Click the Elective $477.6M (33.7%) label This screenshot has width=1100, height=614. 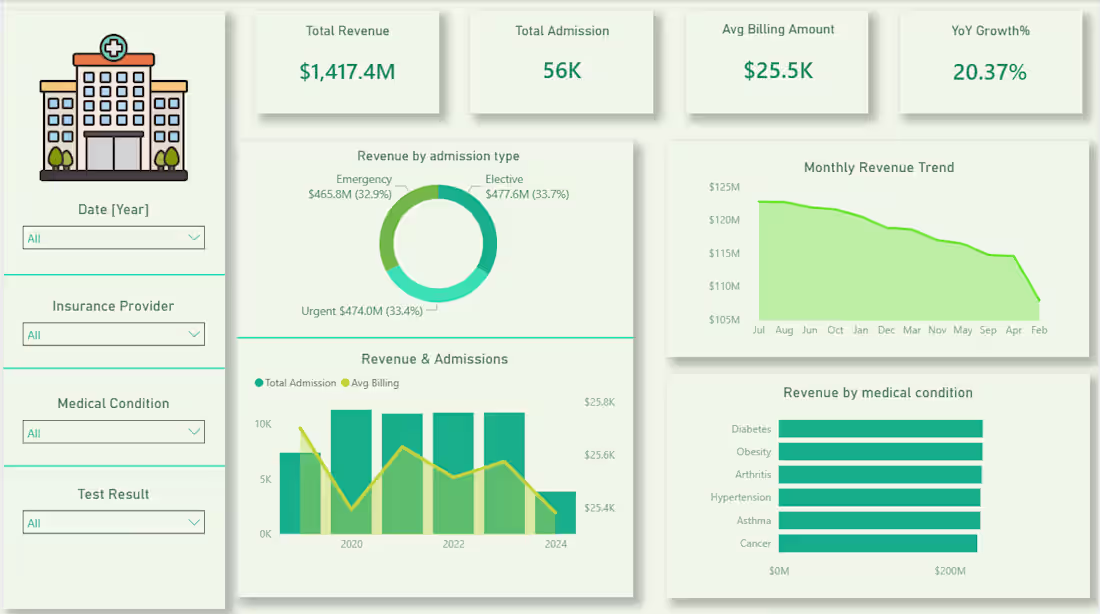527,187
